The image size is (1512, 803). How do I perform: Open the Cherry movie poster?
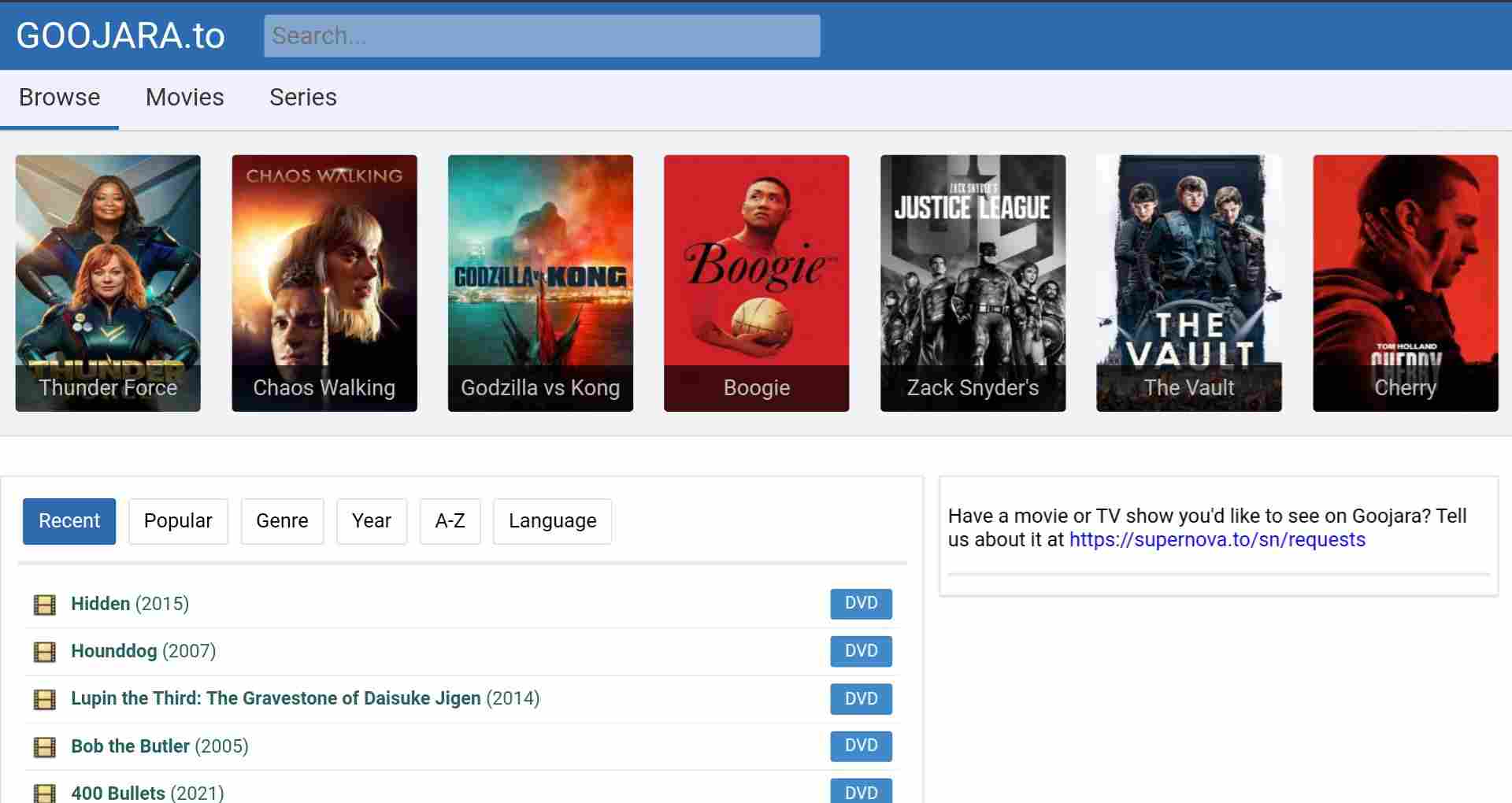click(x=1405, y=283)
